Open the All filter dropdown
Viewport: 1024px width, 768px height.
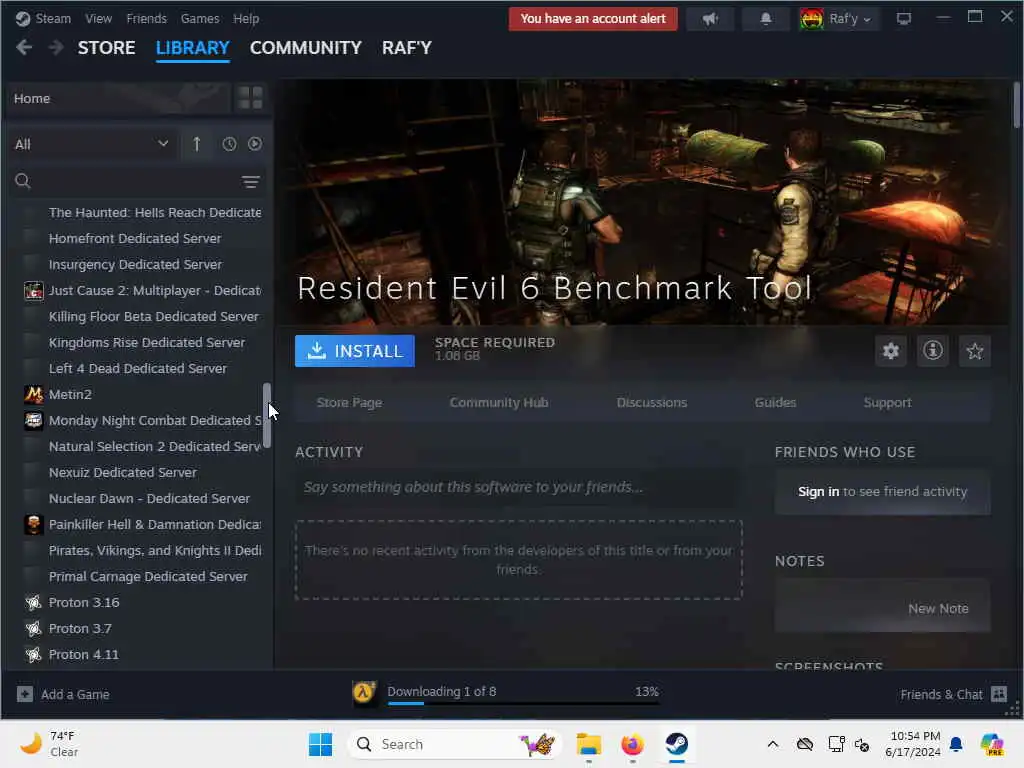(92, 144)
